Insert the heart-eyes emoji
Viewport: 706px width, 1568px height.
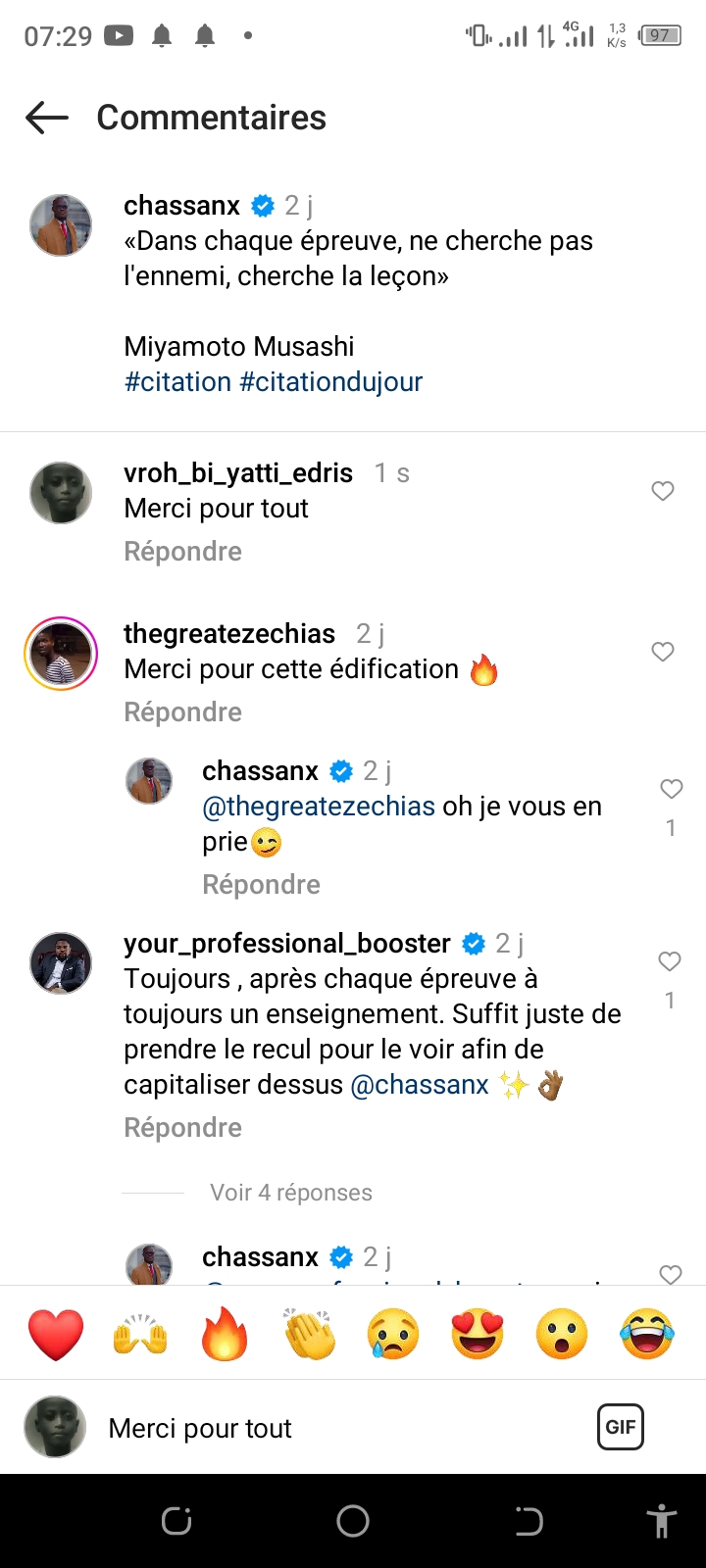click(x=478, y=1334)
